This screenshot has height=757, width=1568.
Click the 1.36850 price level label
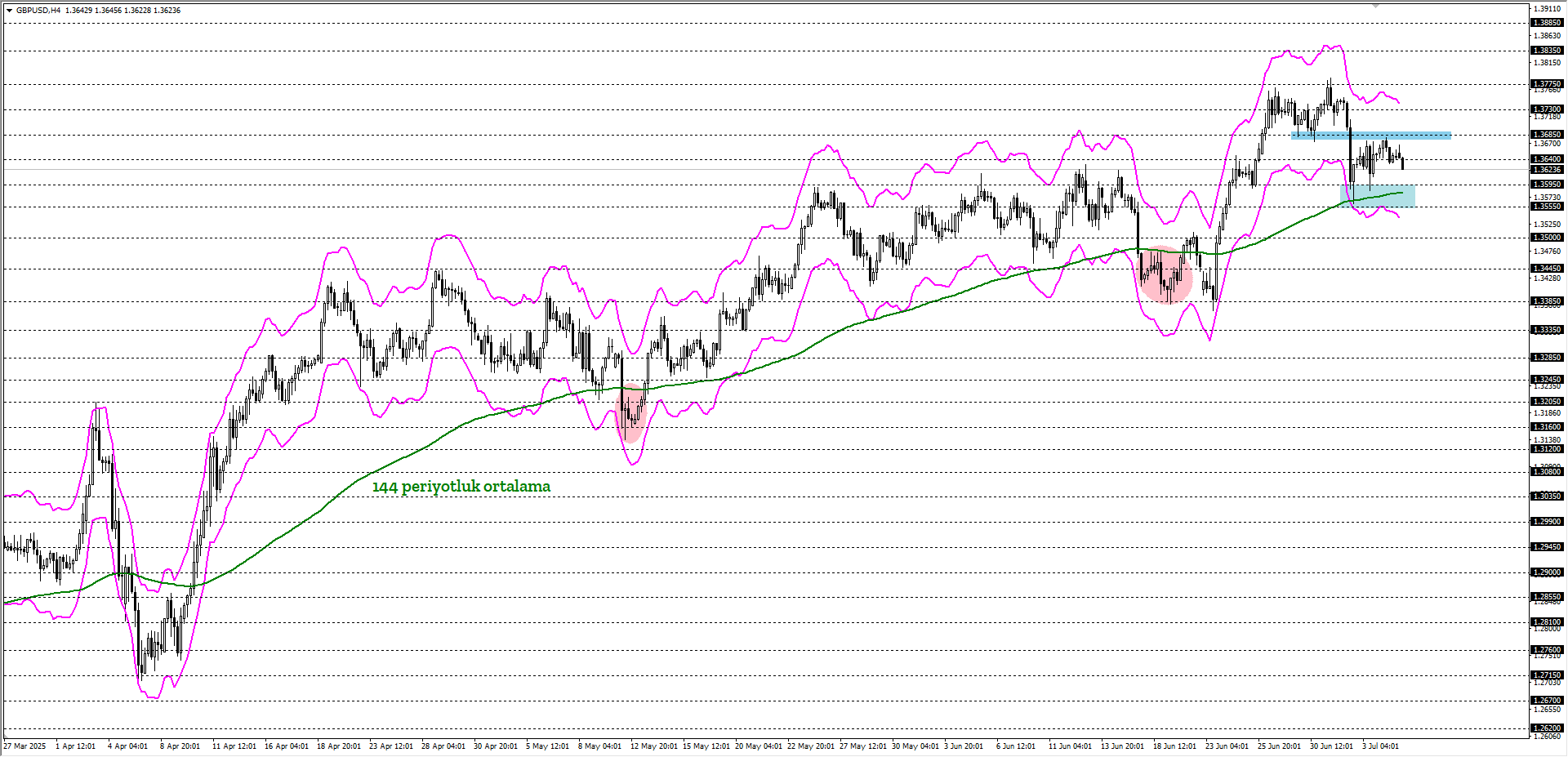pyautogui.click(x=1547, y=135)
